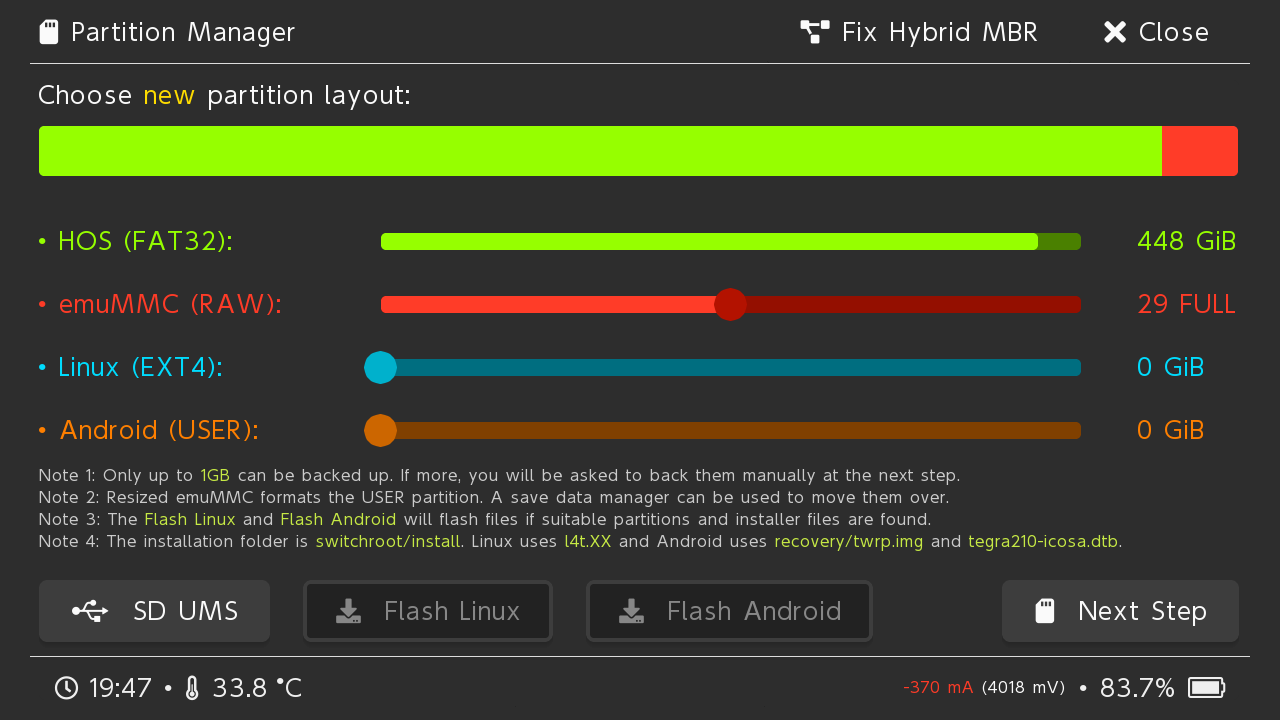Screen dimensions: 1280x720
Task: Click 'Flash Linux' highlighted text in Note 3
Action: (x=190, y=520)
